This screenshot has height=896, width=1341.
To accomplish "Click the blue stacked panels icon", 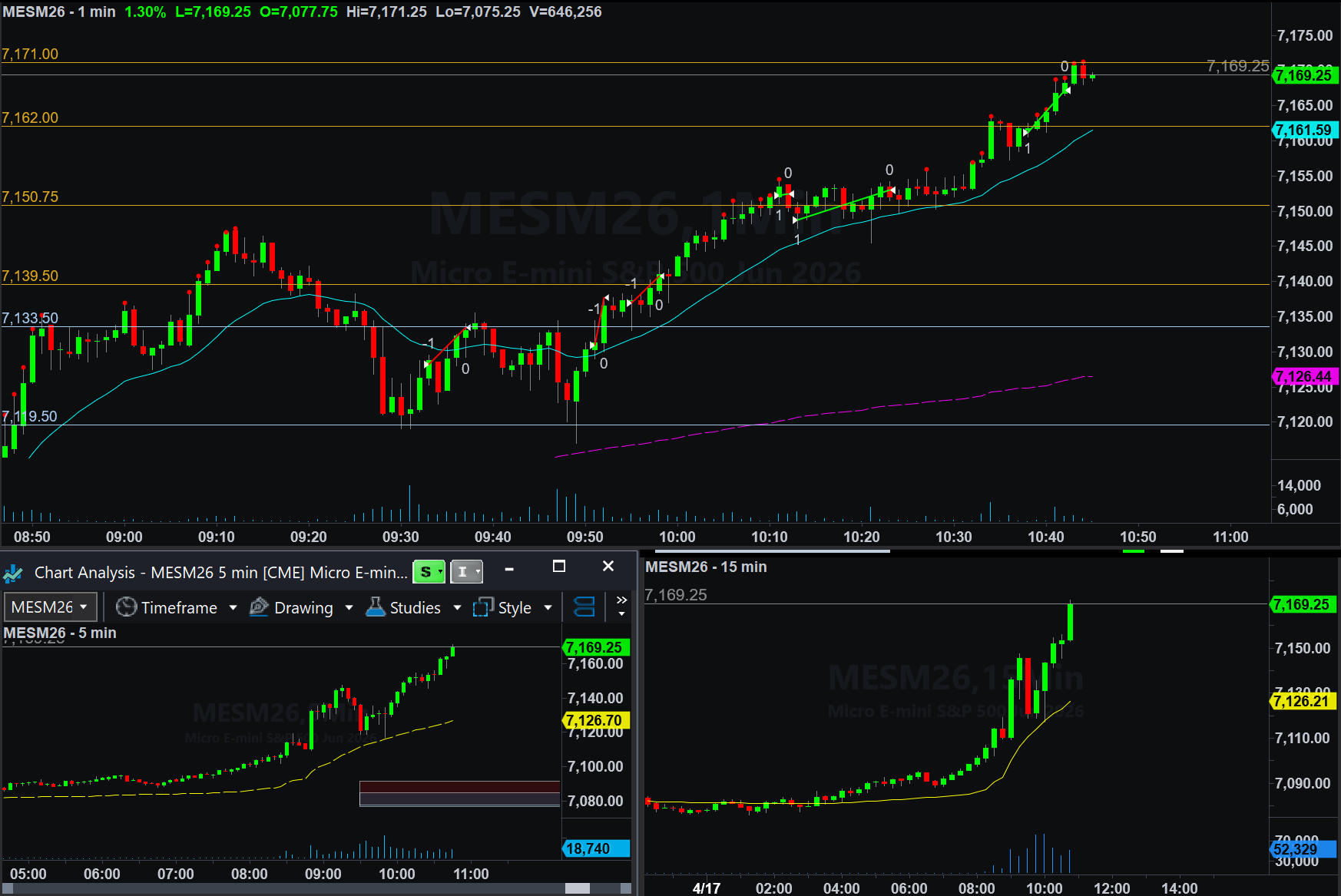I will point(584,607).
